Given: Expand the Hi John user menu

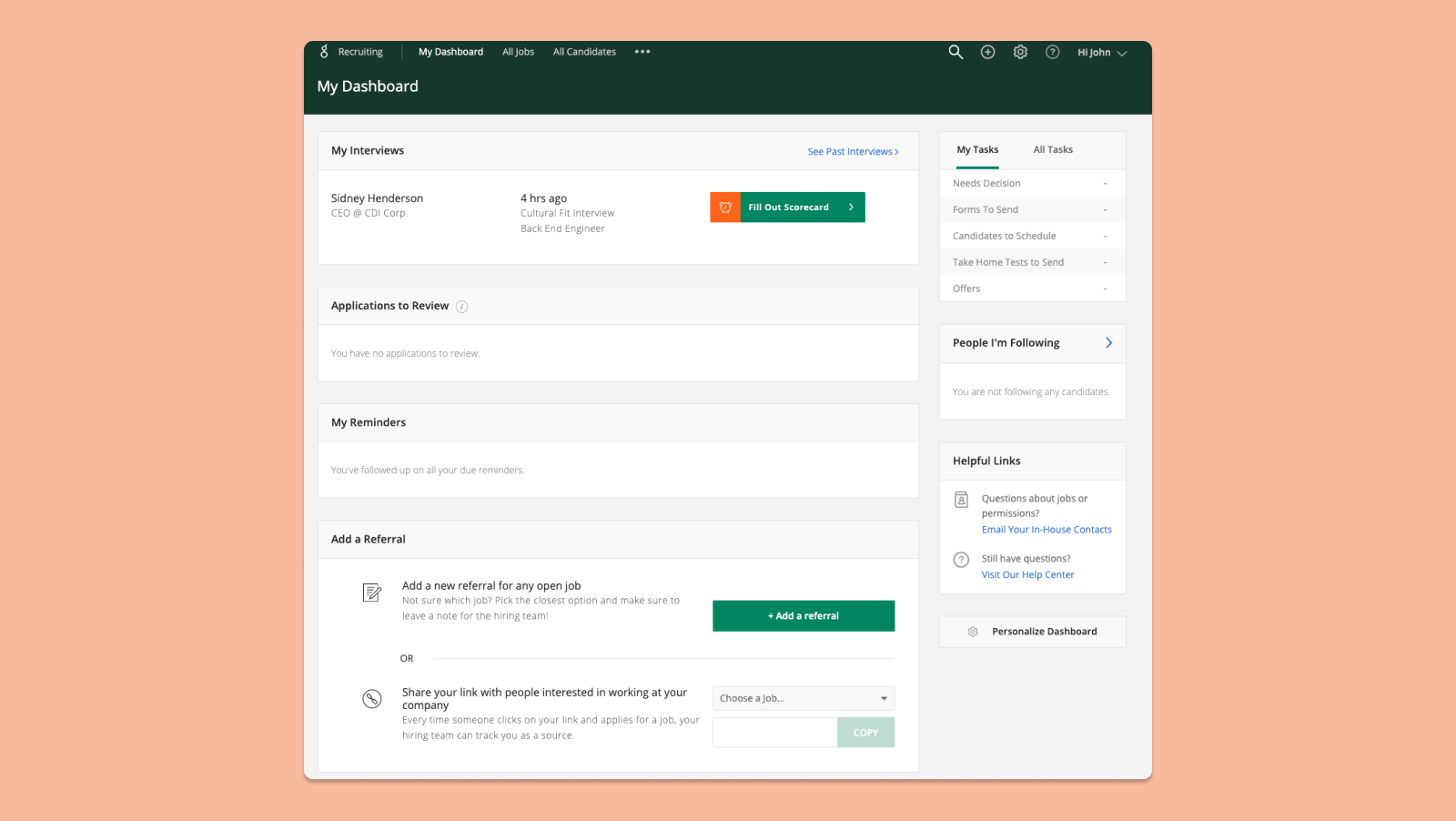Looking at the screenshot, I should coord(1101,53).
